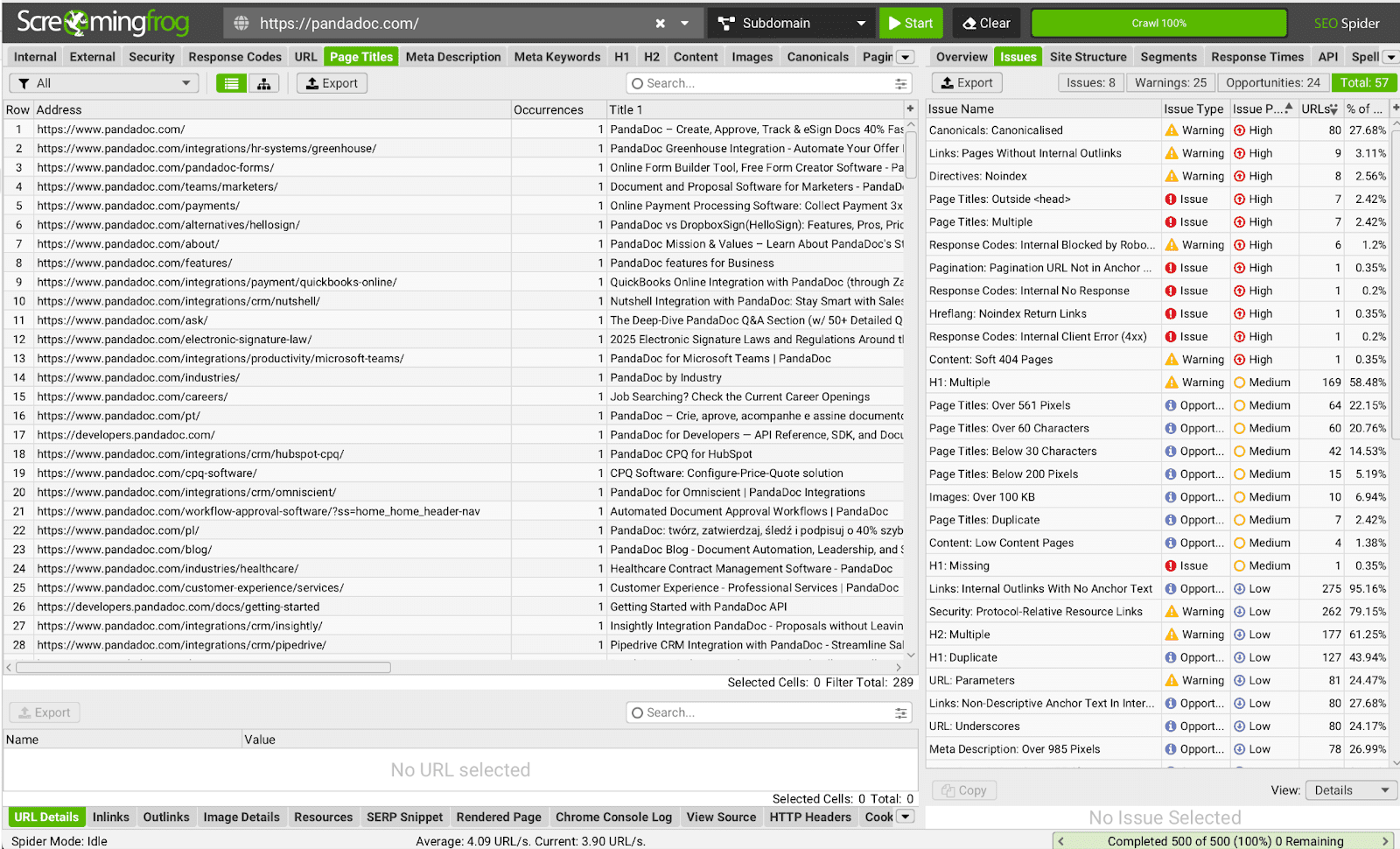Click the Crawl 100% progress bar
Image resolution: width=1400 pixels, height=849 pixels.
tap(1158, 24)
